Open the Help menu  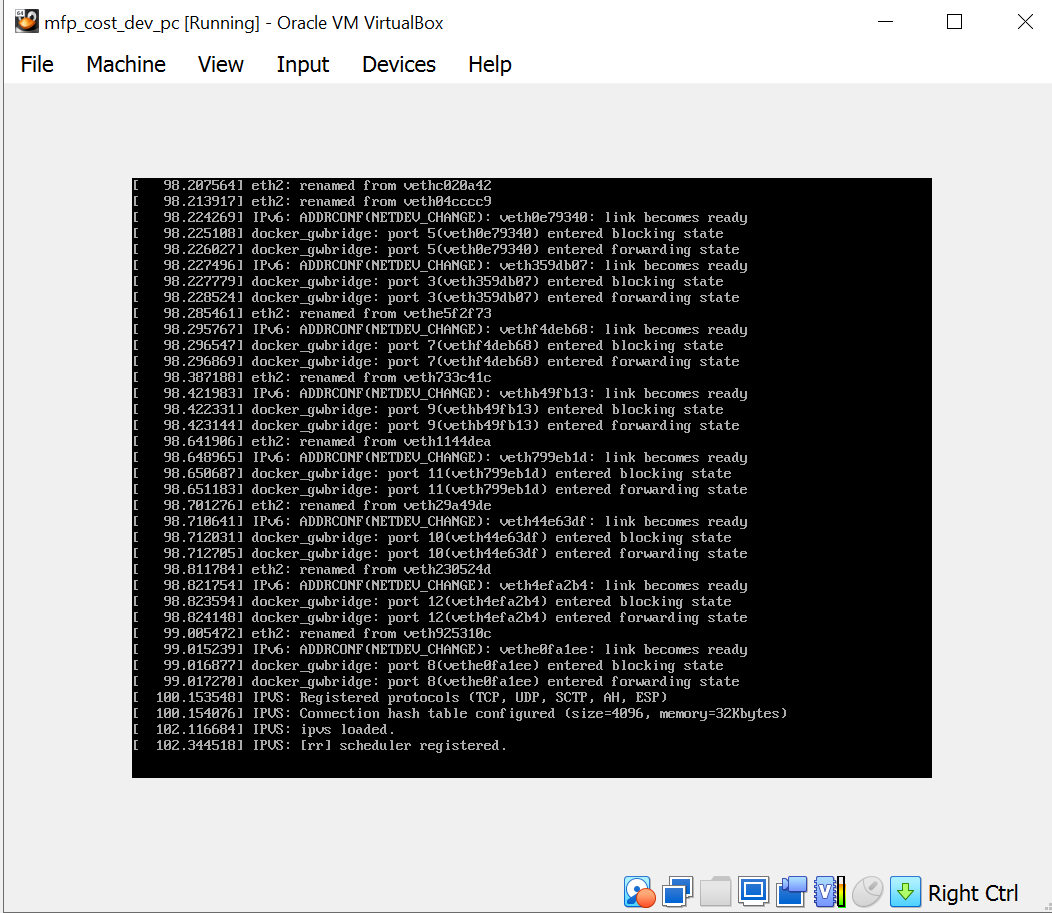pyautogui.click(x=490, y=64)
